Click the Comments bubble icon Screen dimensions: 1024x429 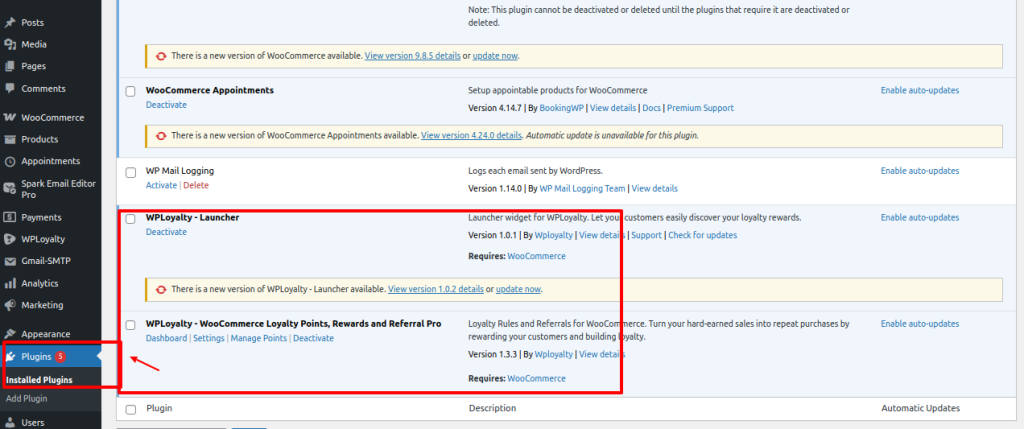[10, 88]
